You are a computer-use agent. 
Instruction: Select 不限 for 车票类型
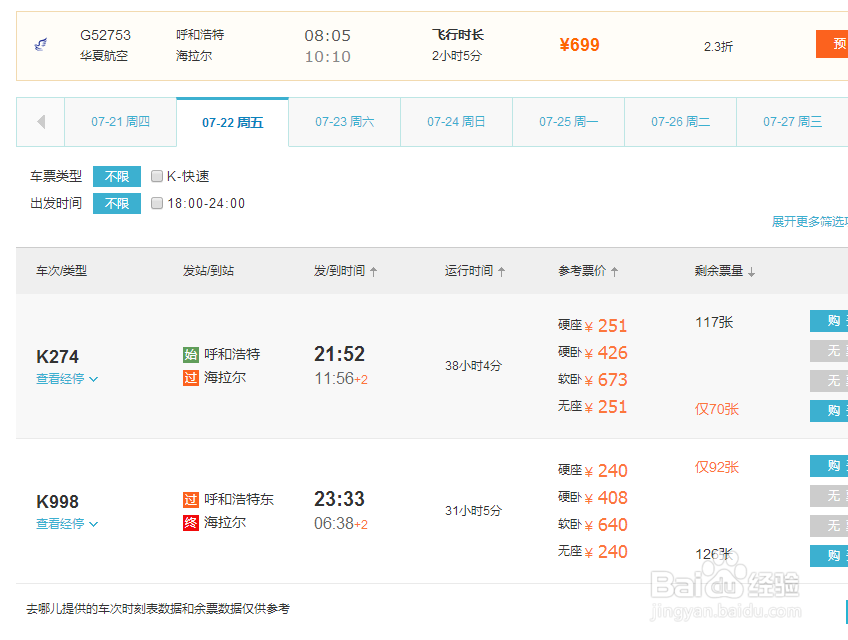(117, 177)
